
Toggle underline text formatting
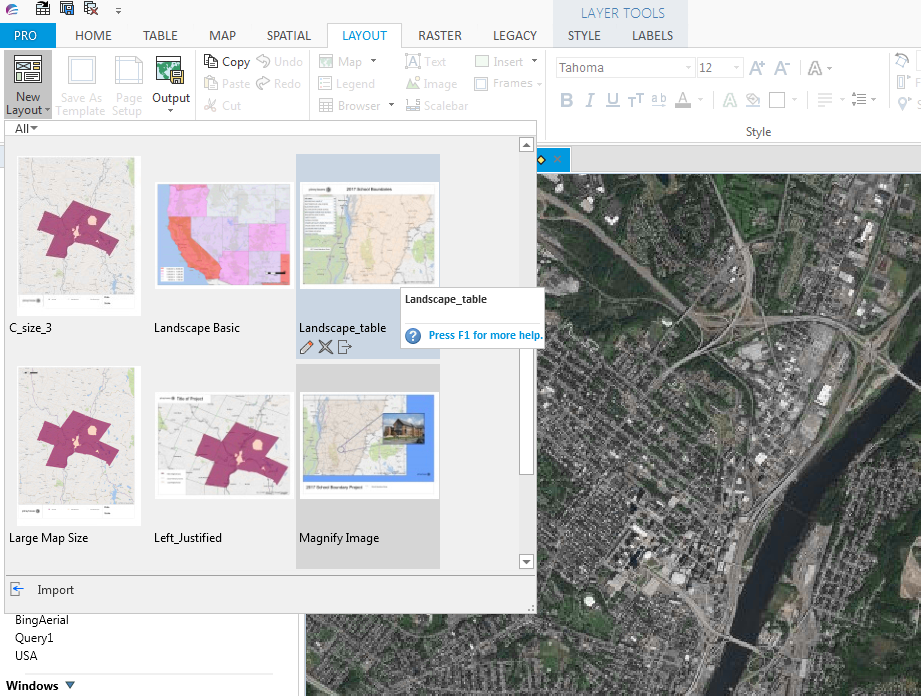612,100
